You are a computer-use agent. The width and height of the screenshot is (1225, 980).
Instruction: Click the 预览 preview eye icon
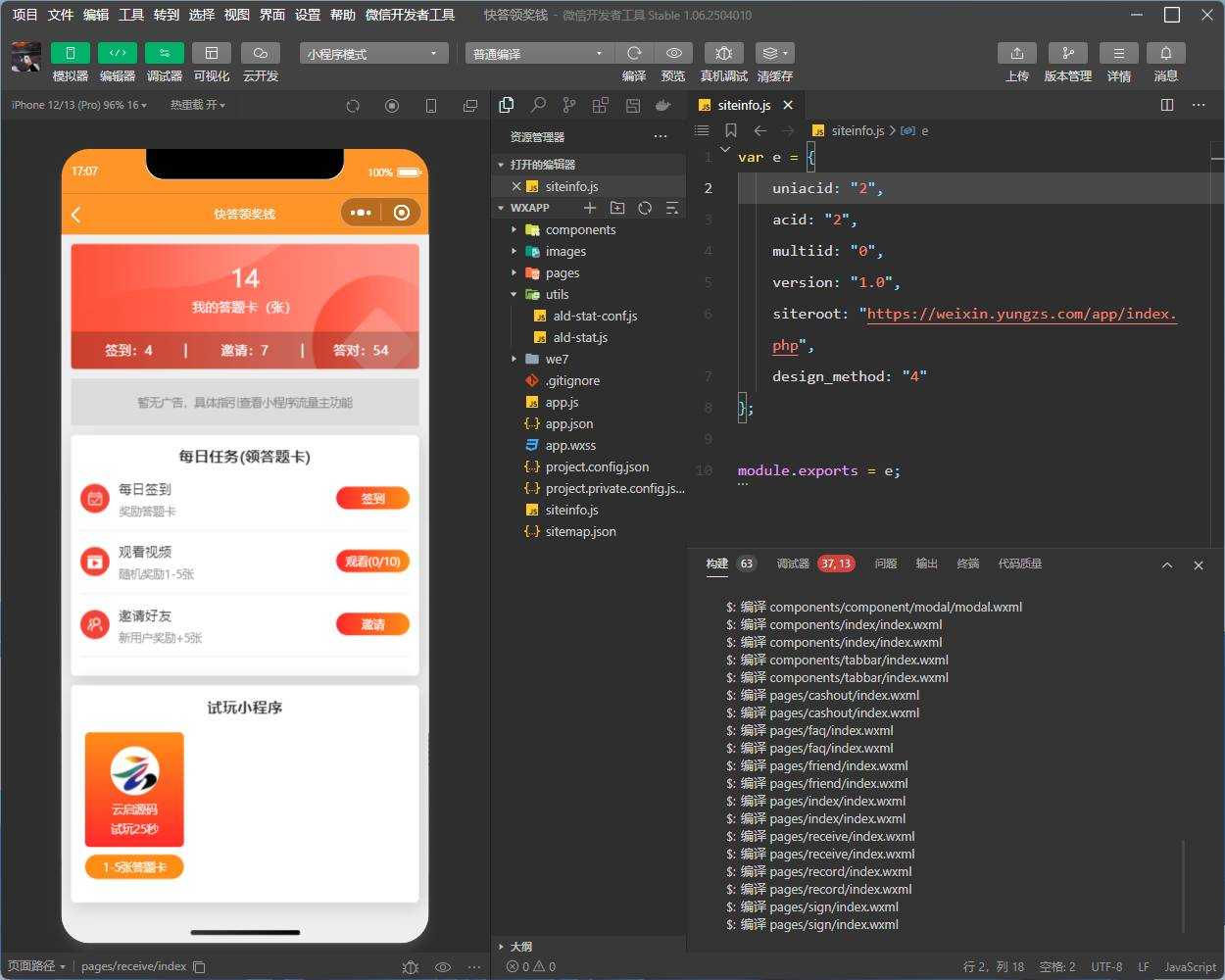(x=674, y=53)
